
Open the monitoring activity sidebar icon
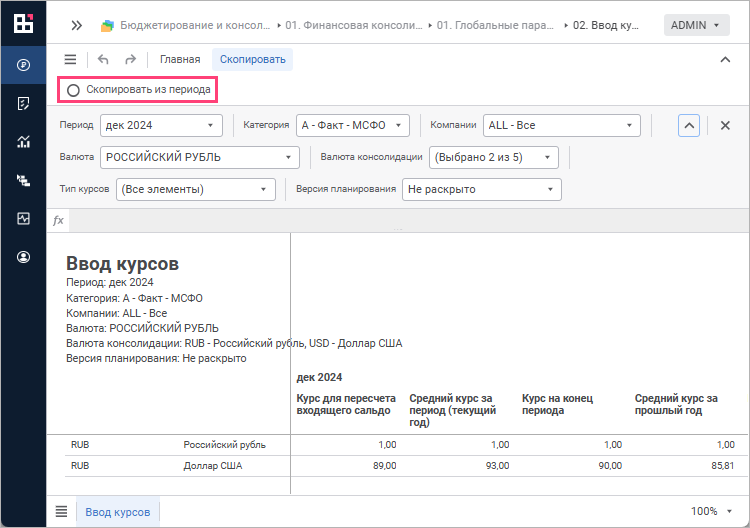22,218
